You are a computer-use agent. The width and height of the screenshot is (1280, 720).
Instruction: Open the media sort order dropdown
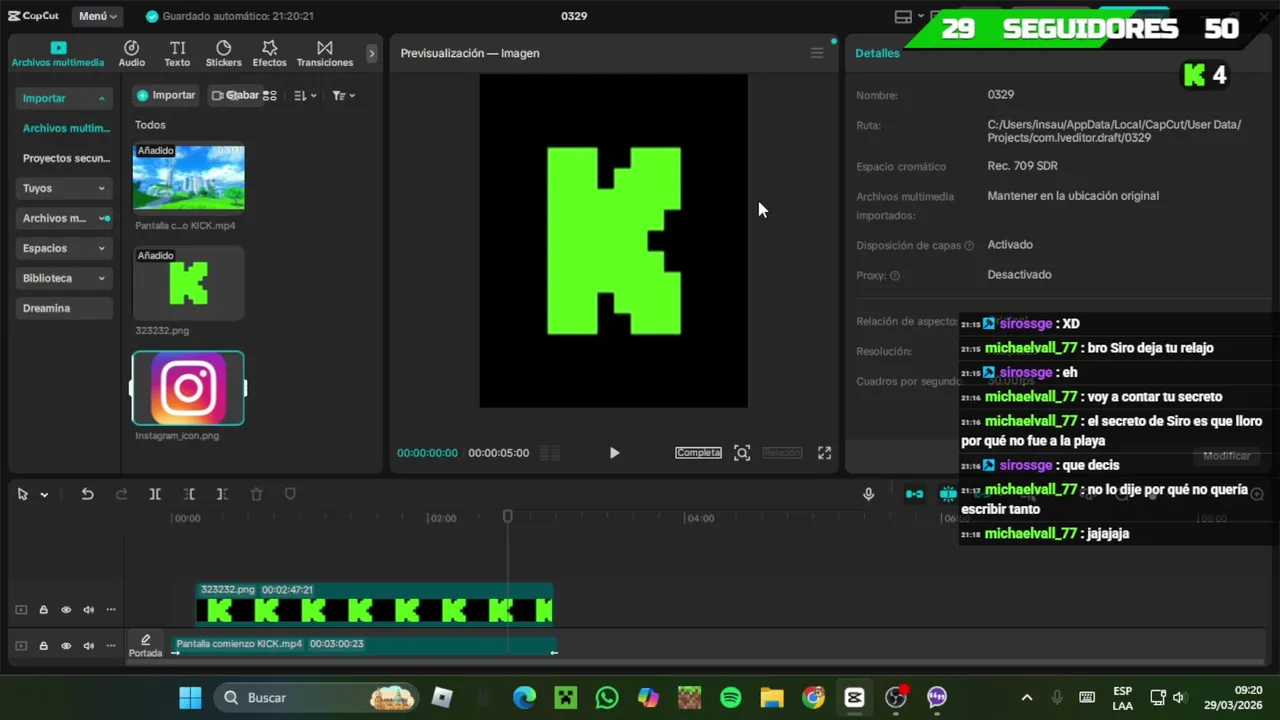click(x=306, y=95)
